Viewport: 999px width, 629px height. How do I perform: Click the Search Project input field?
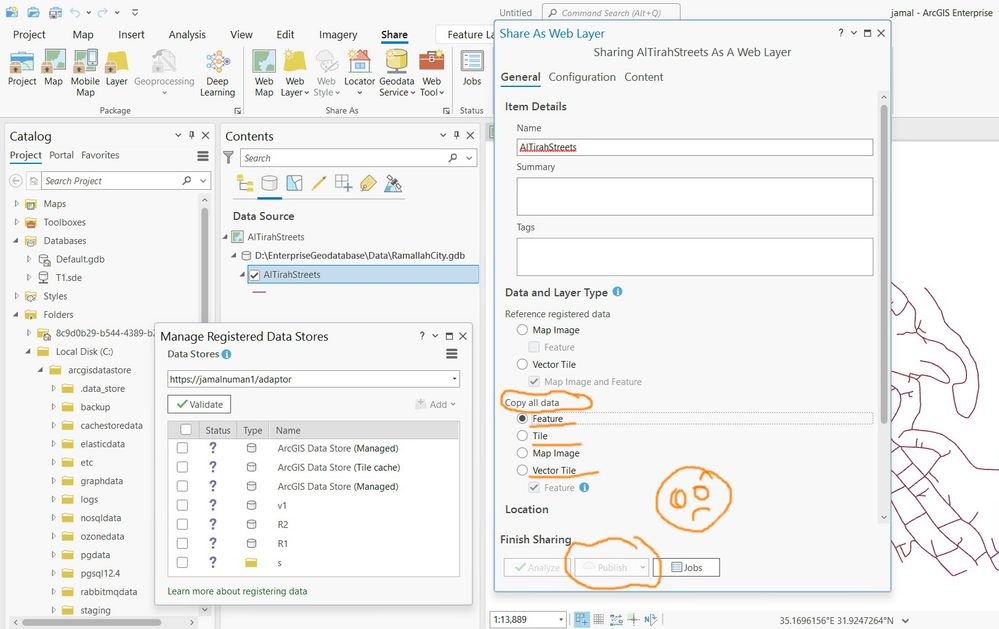point(111,181)
